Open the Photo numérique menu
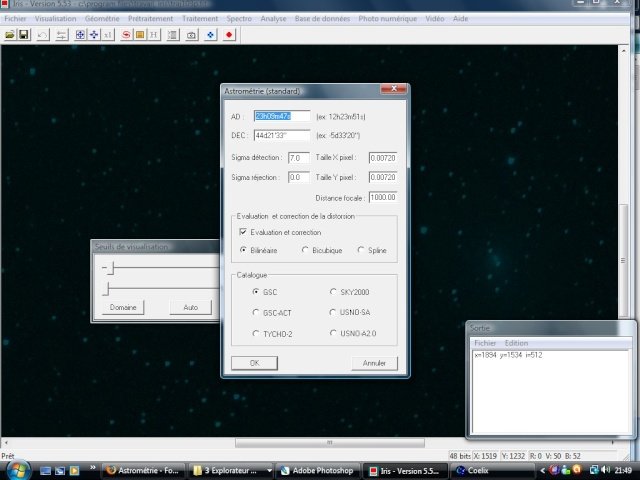 point(388,19)
